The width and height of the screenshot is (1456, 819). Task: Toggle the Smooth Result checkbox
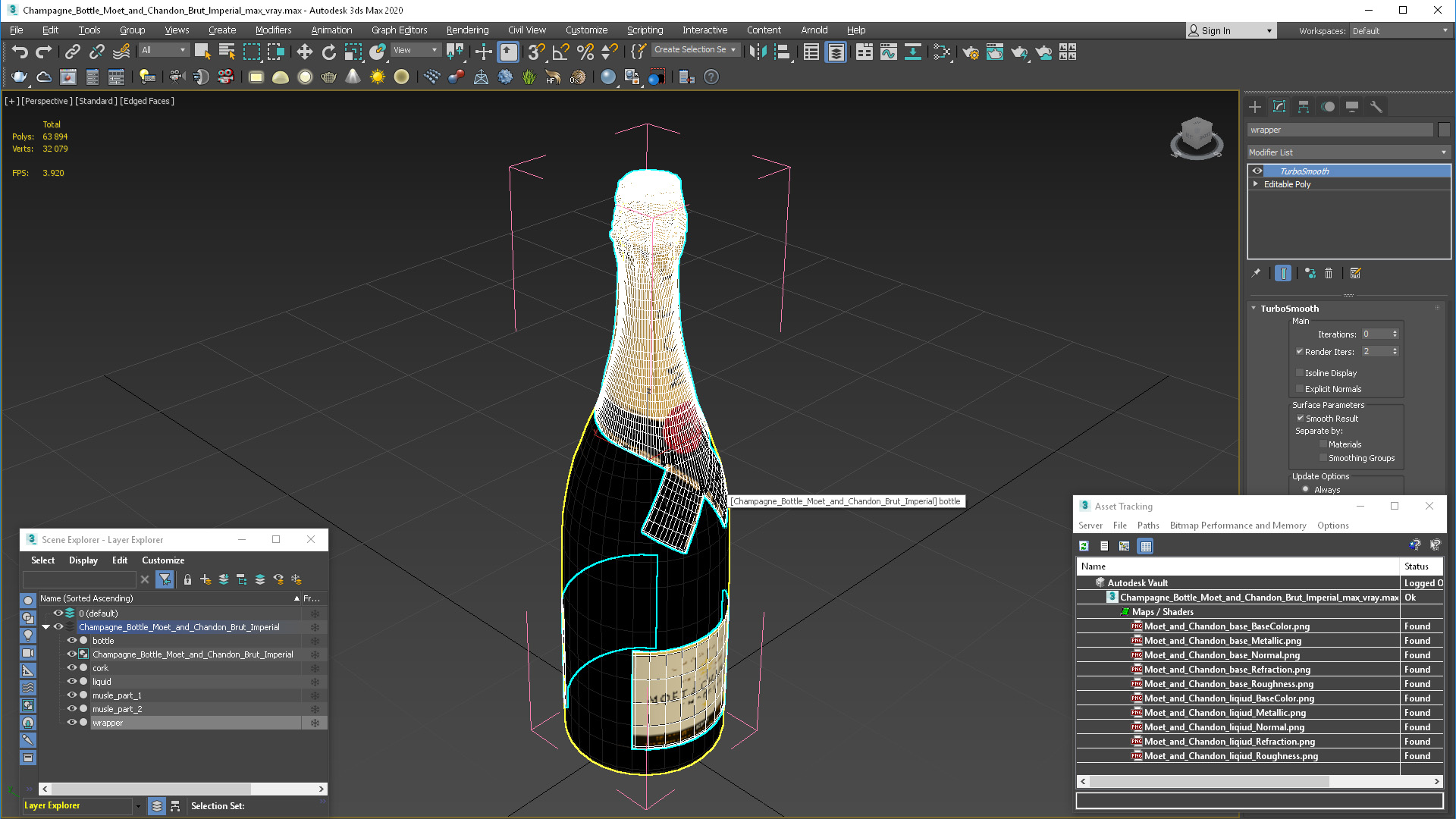pos(1300,419)
